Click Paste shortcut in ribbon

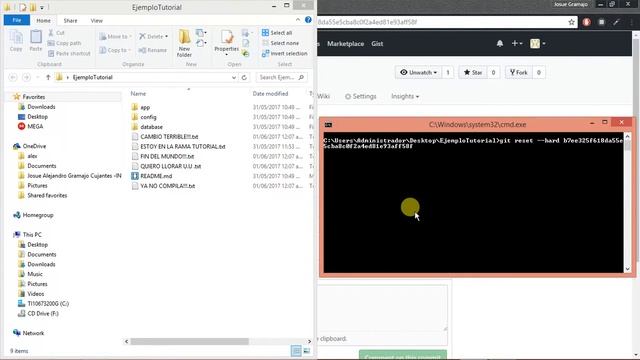point(69,53)
